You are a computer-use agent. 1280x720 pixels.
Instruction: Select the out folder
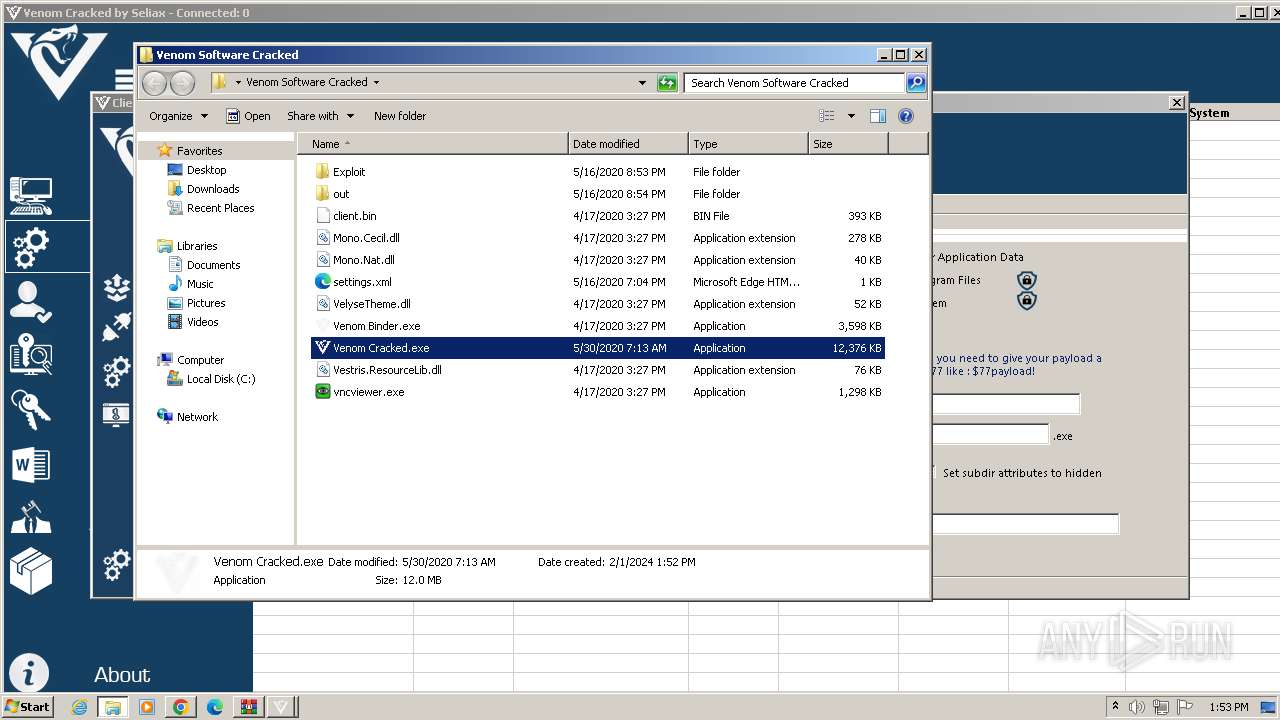(598, 194)
